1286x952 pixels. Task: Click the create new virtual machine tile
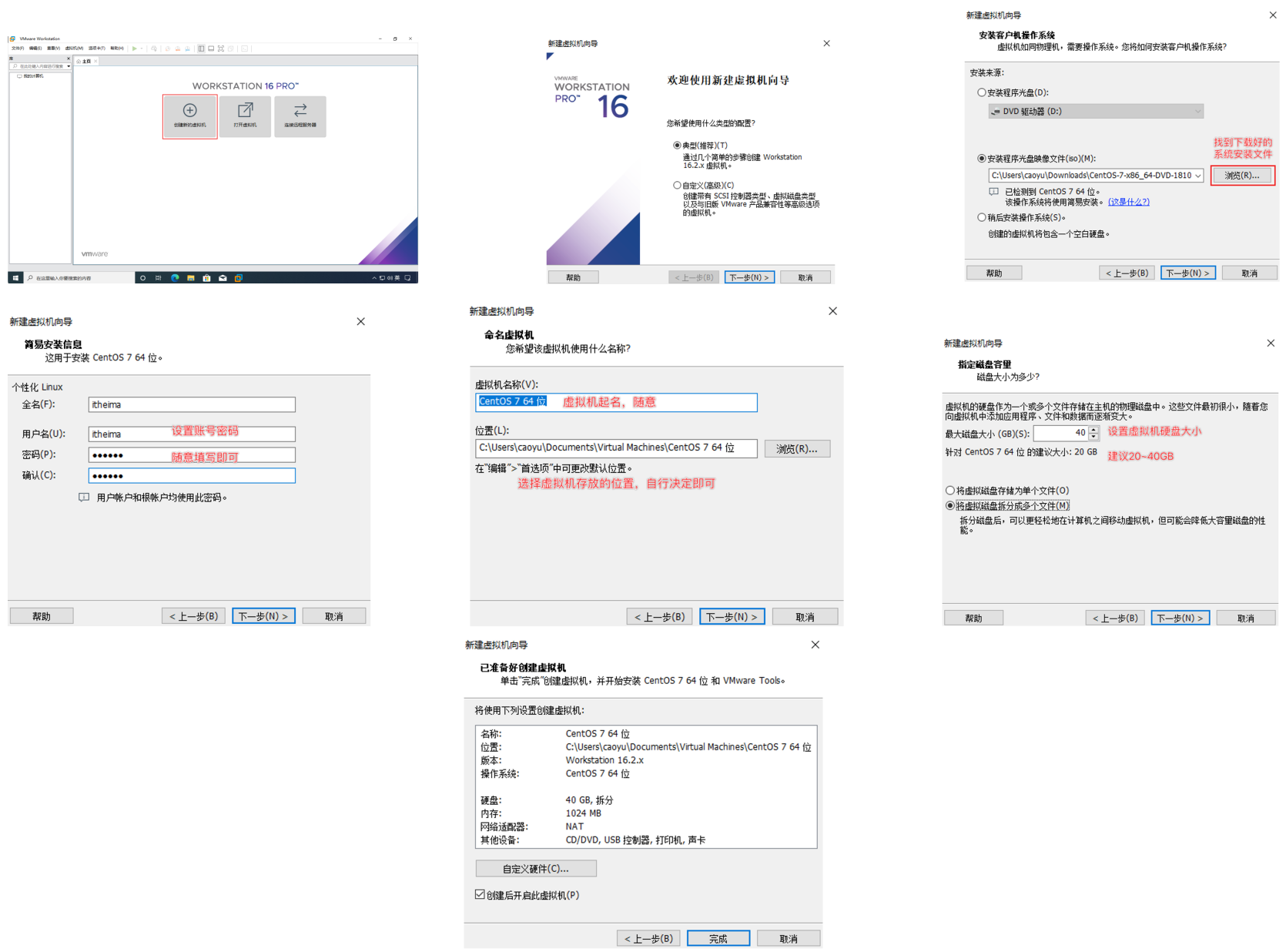(x=189, y=116)
